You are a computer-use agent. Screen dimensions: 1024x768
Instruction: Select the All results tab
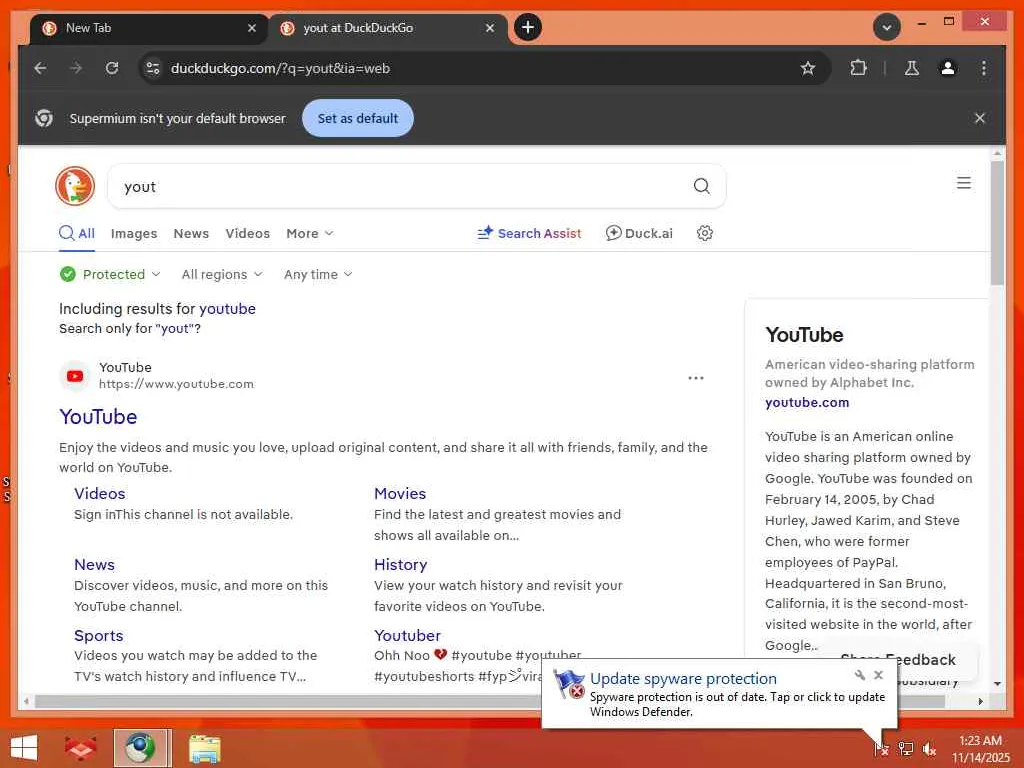[77, 233]
